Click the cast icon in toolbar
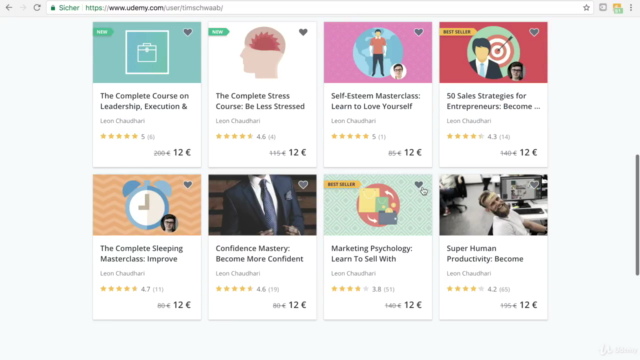This screenshot has height=360, width=640. [603, 7]
